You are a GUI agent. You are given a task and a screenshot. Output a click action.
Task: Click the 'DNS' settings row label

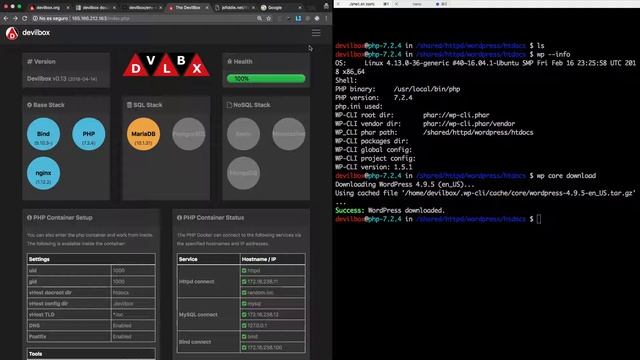coord(35,325)
